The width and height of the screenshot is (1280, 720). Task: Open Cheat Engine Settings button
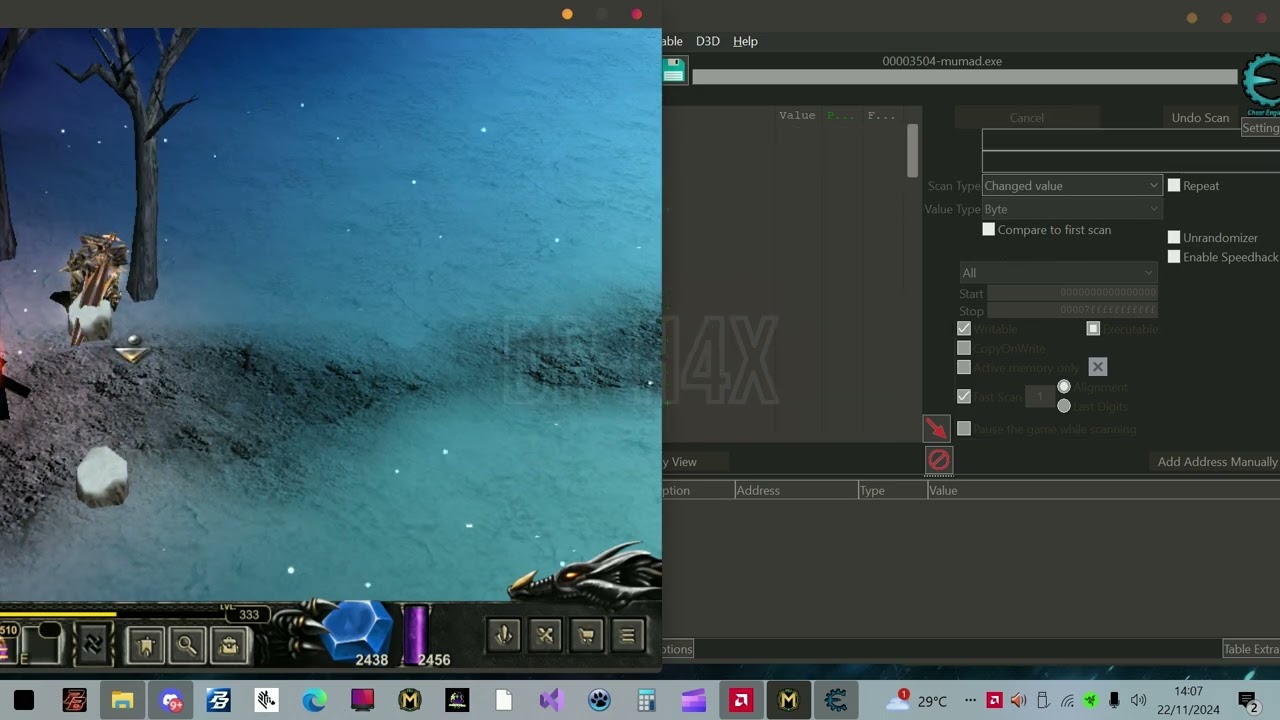pos(1260,128)
